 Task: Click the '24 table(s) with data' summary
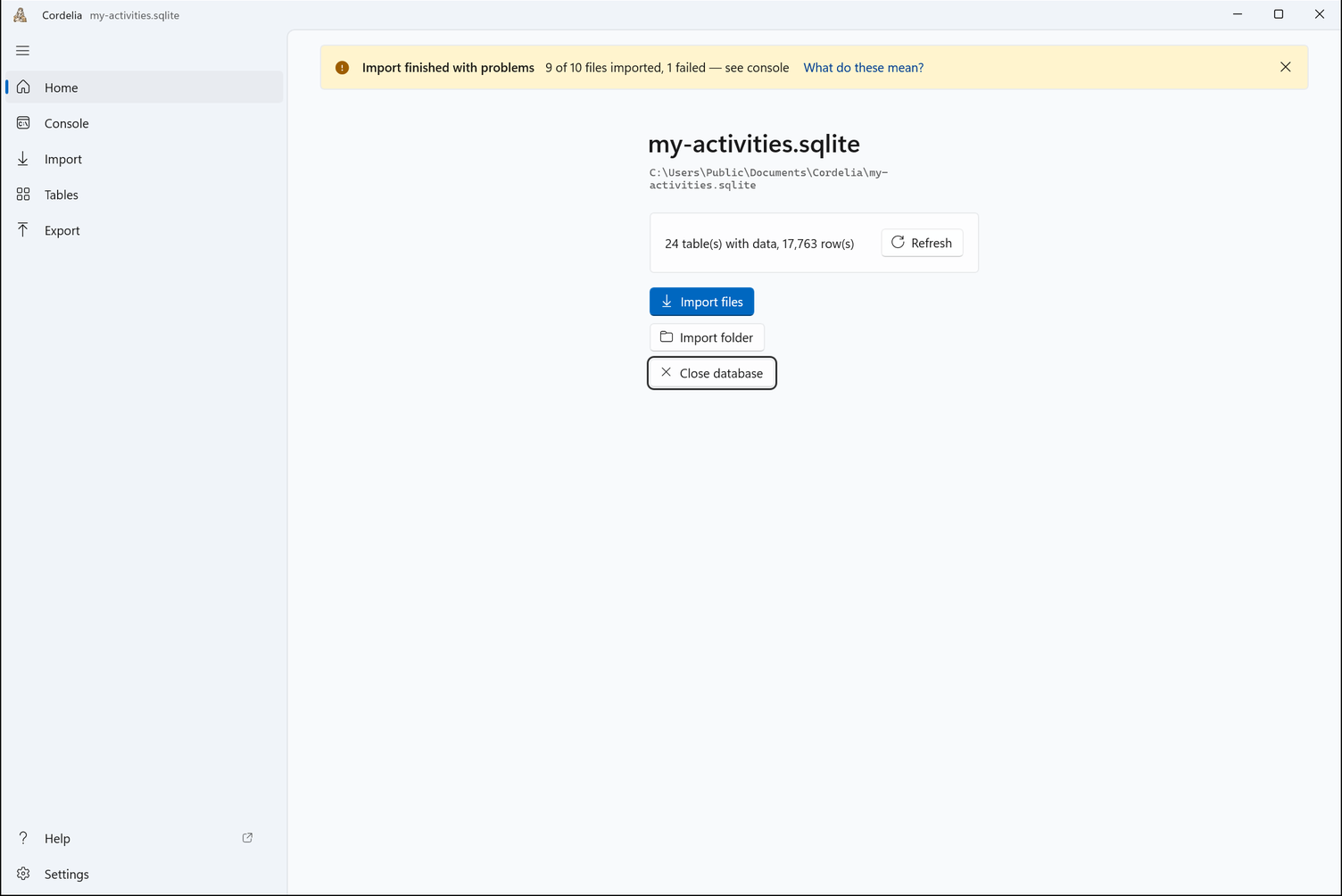[x=759, y=244]
